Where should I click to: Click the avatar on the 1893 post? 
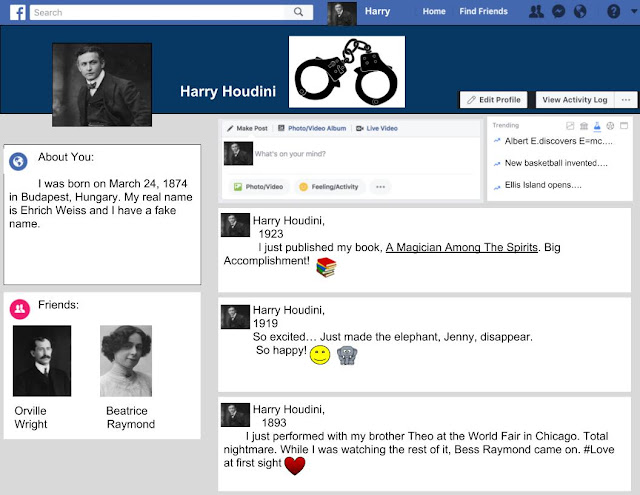[236, 415]
